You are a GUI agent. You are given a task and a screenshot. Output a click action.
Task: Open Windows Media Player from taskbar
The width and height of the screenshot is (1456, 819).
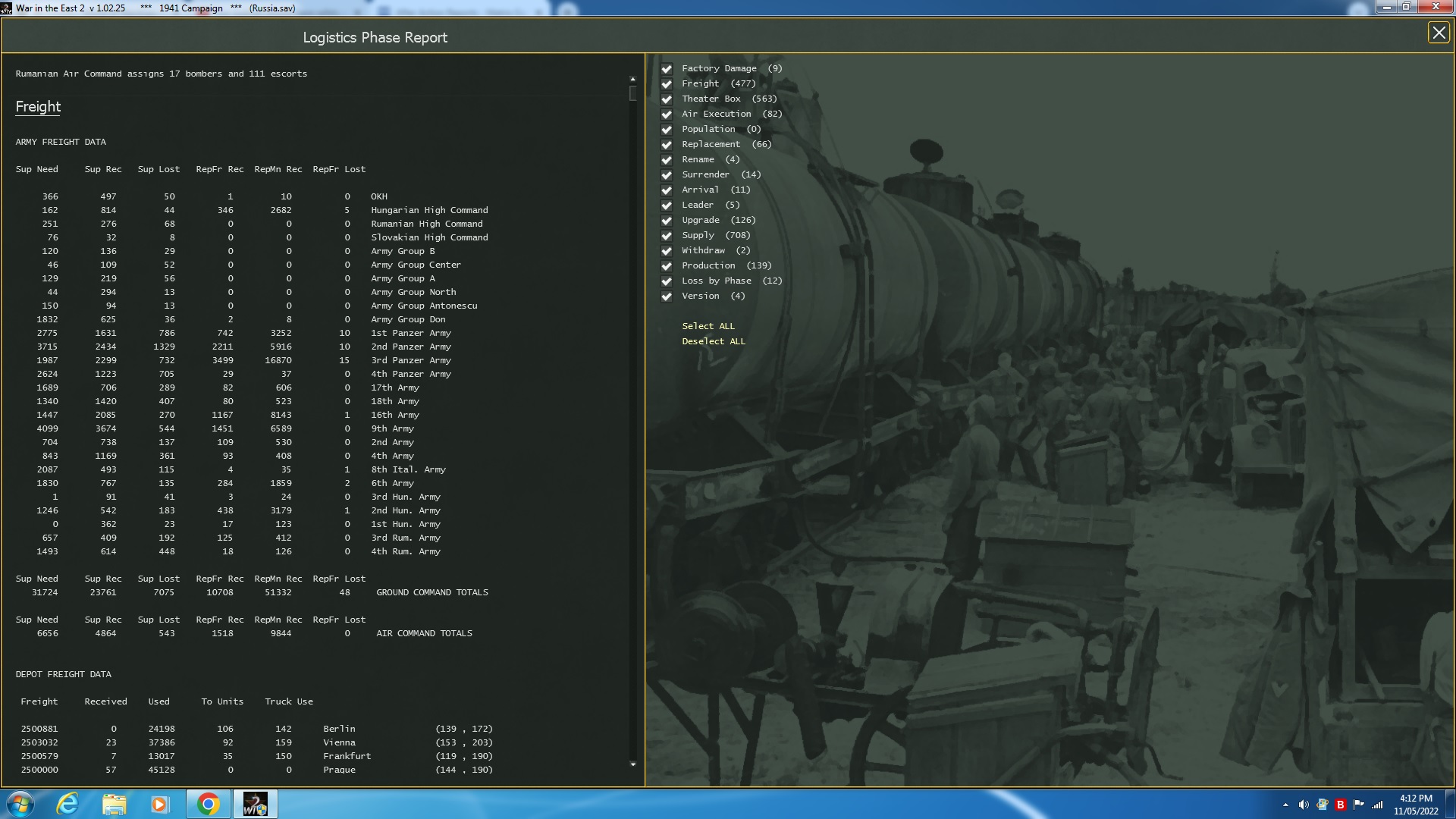(159, 804)
